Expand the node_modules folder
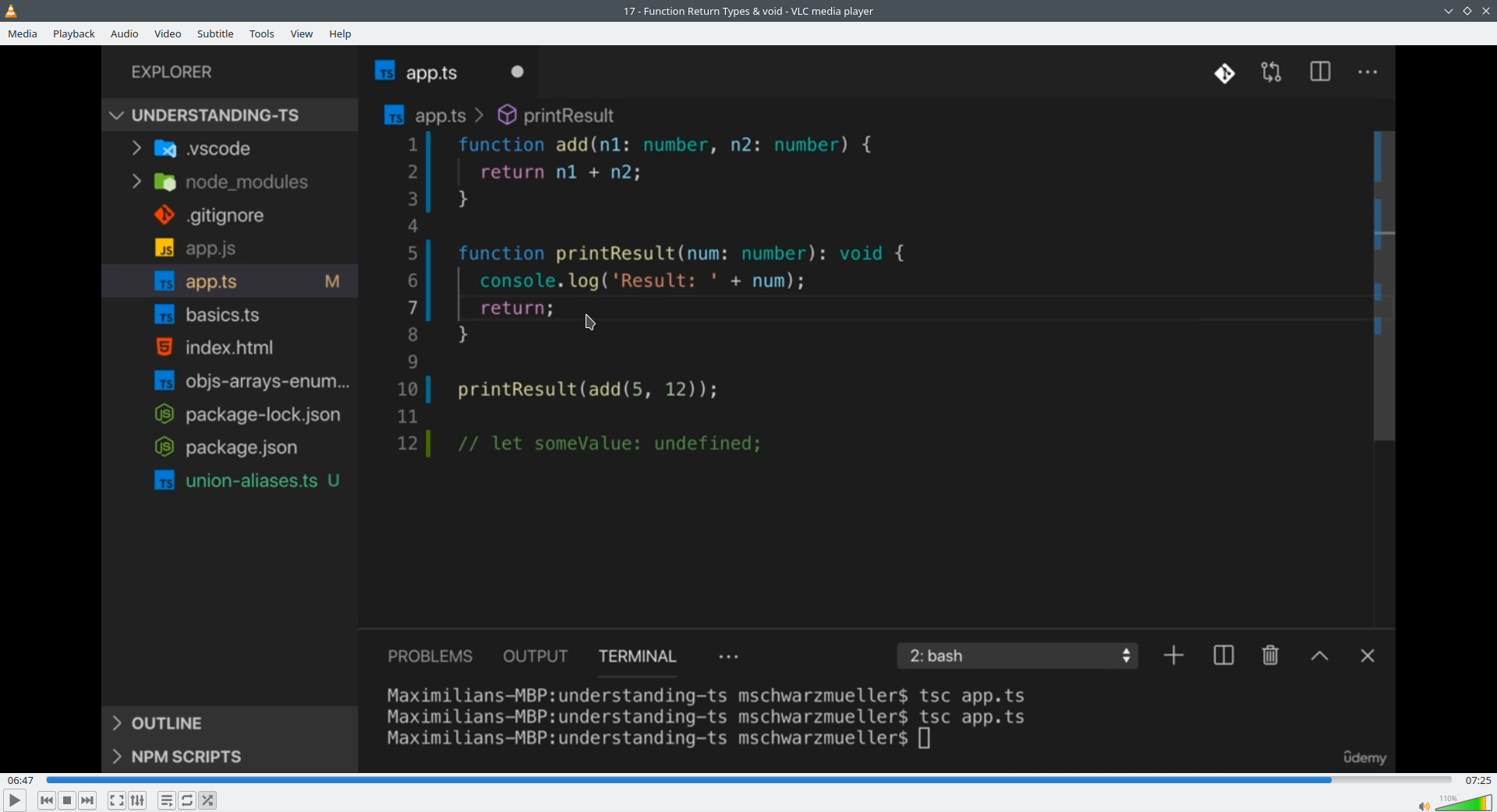 [x=230, y=182]
